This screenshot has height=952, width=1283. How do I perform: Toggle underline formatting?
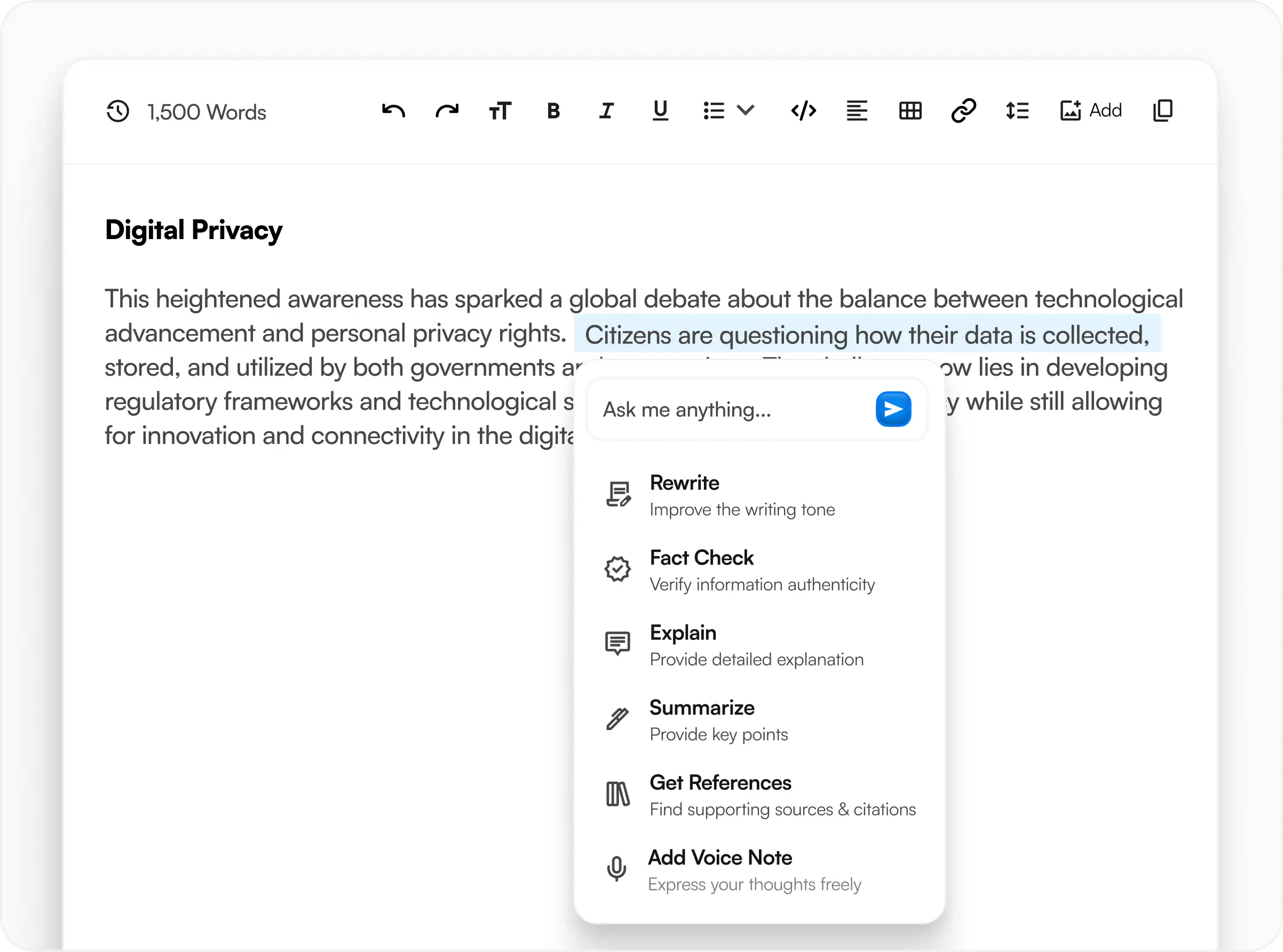coord(660,110)
